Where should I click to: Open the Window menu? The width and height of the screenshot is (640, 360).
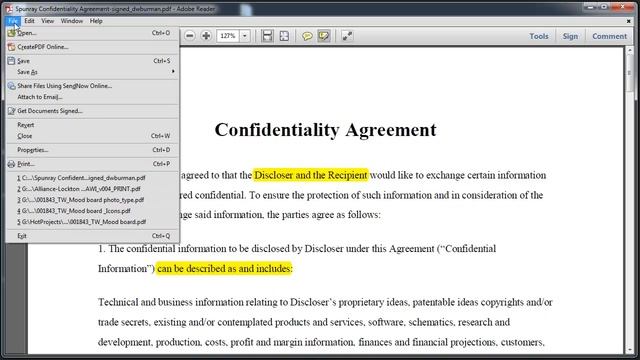pyautogui.click(x=72, y=21)
